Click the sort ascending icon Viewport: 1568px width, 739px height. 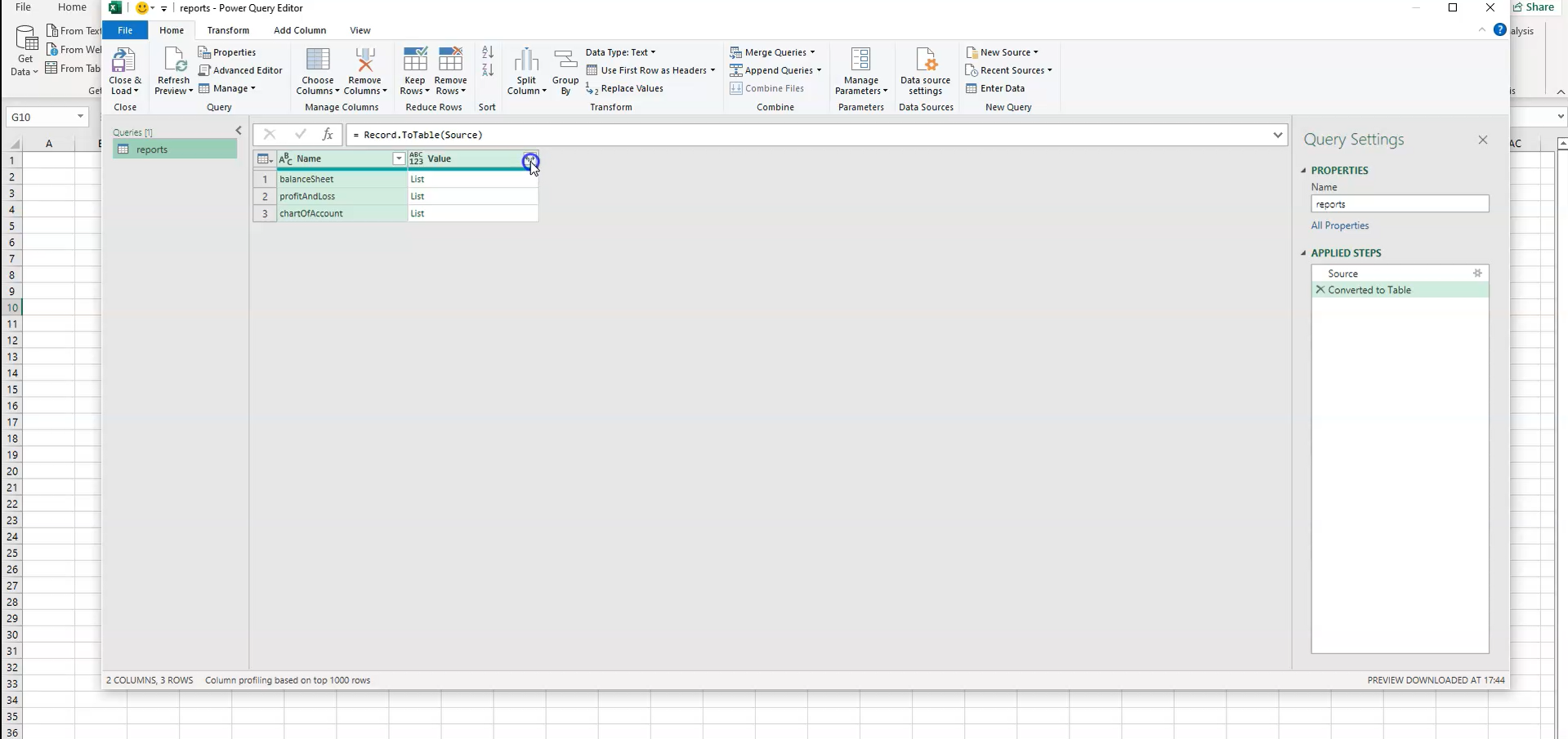pos(488,51)
